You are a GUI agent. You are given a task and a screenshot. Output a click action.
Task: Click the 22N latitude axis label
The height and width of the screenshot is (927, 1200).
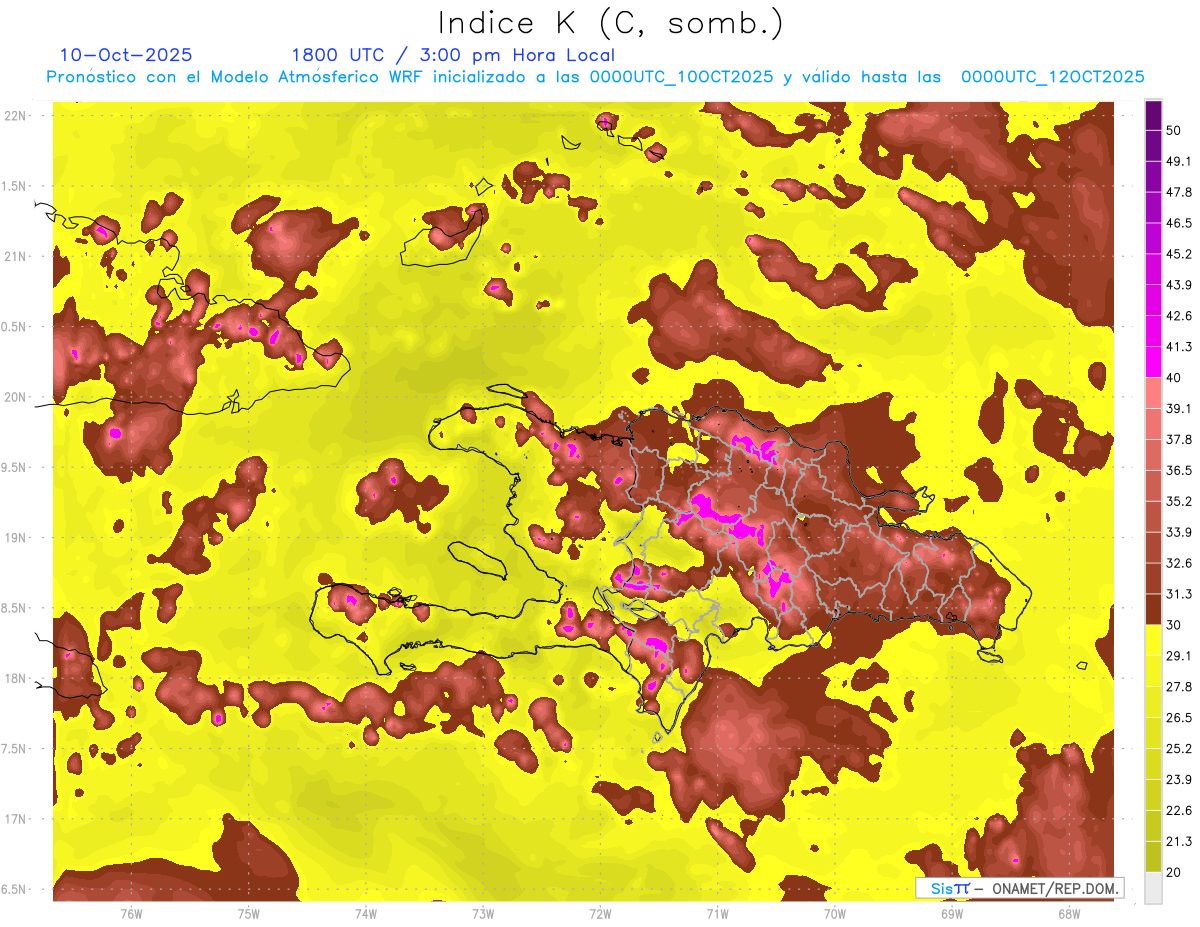click(x=16, y=116)
